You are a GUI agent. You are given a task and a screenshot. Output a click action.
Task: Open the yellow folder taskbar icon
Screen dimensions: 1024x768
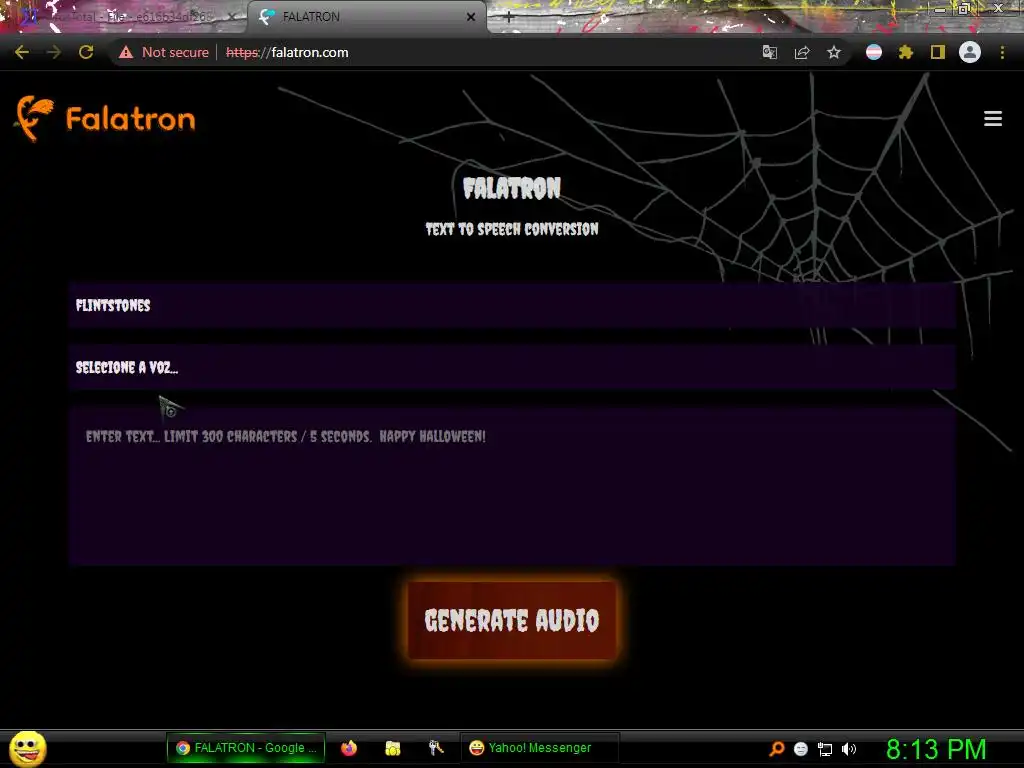(392, 748)
